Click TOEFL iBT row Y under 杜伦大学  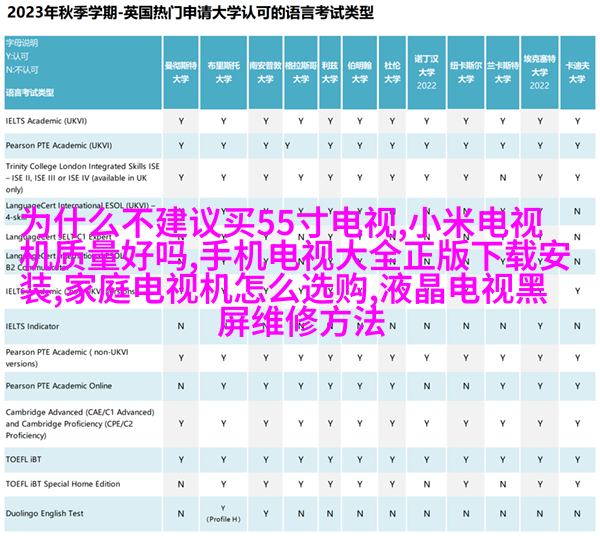pyautogui.click(x=392, y=459)
